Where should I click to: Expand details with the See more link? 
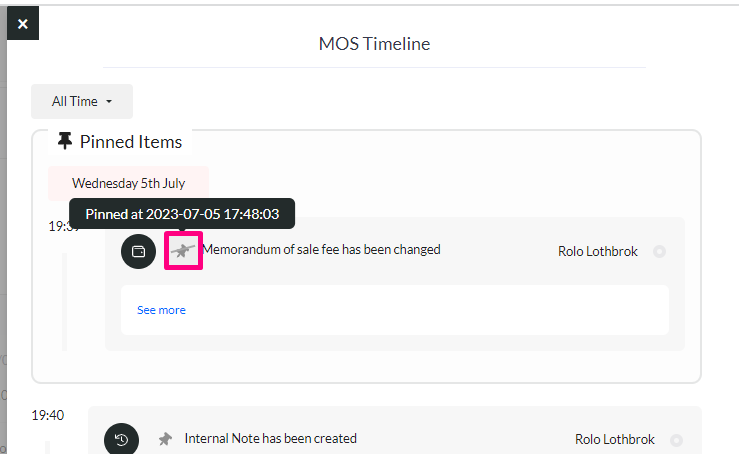tap(161, 310)
